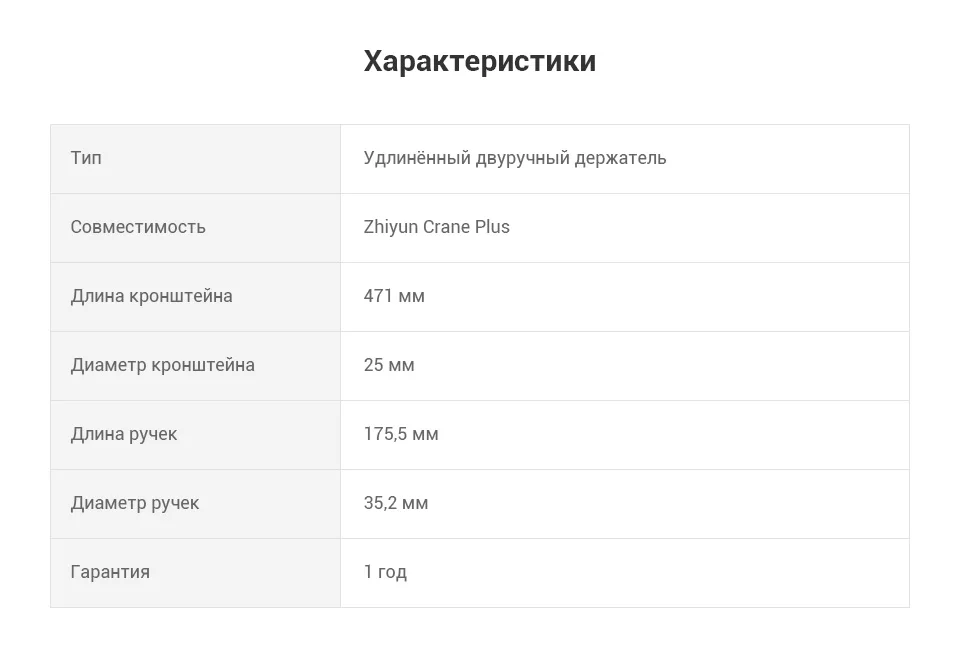Click the 175,5 мм value
The height and width of the screenshot is (661, 960).
(x=401, y=435)
